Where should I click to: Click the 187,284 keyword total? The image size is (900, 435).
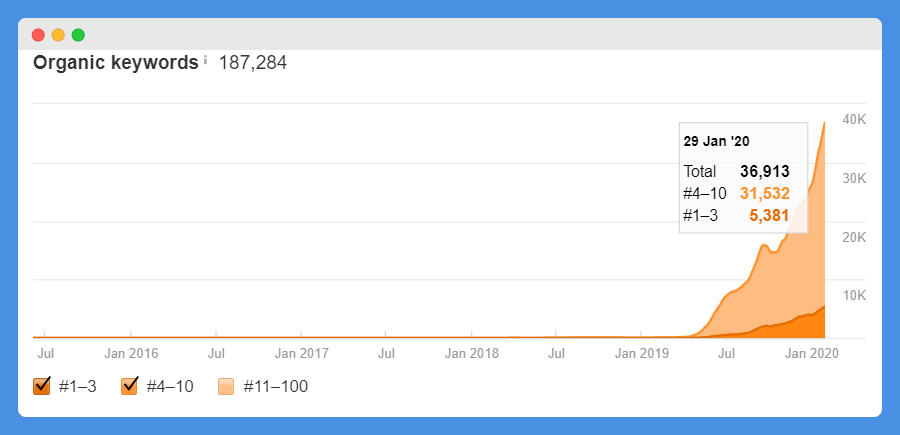[253, 63]
